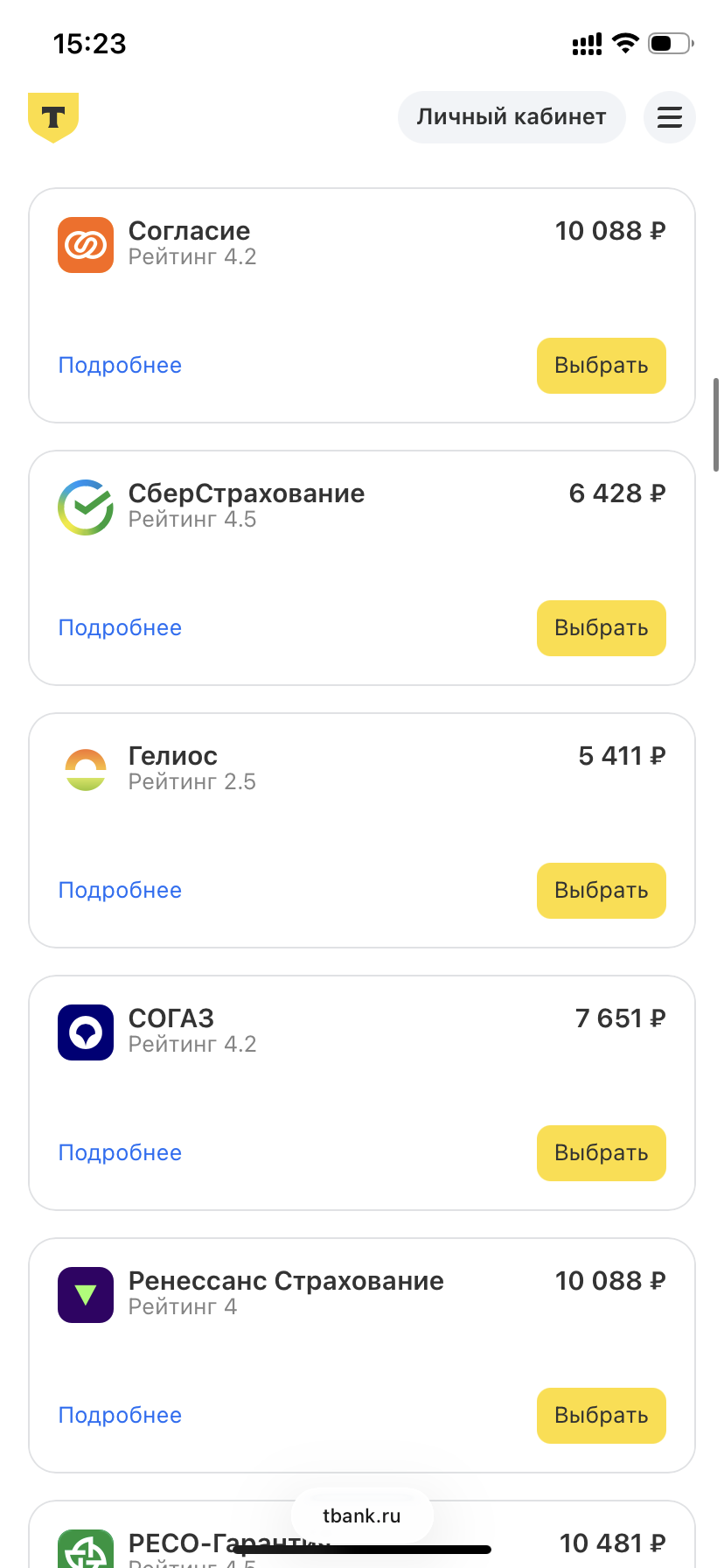The image size is (724, 1568).
Task: Tap the СберСтрахование green checkmark logo
Action: tap(86, 507)
